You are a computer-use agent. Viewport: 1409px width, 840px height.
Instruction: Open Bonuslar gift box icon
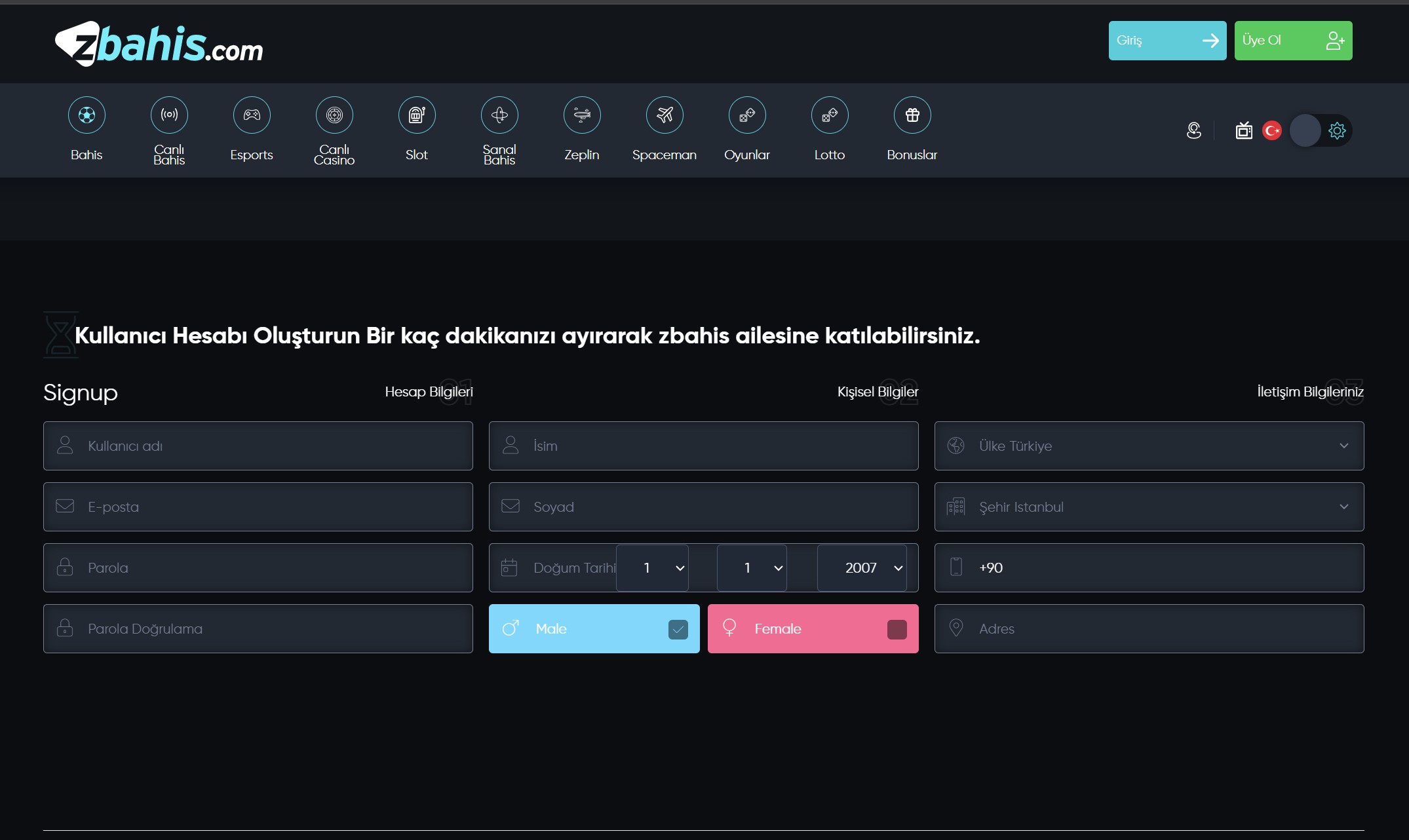(912, 115)
